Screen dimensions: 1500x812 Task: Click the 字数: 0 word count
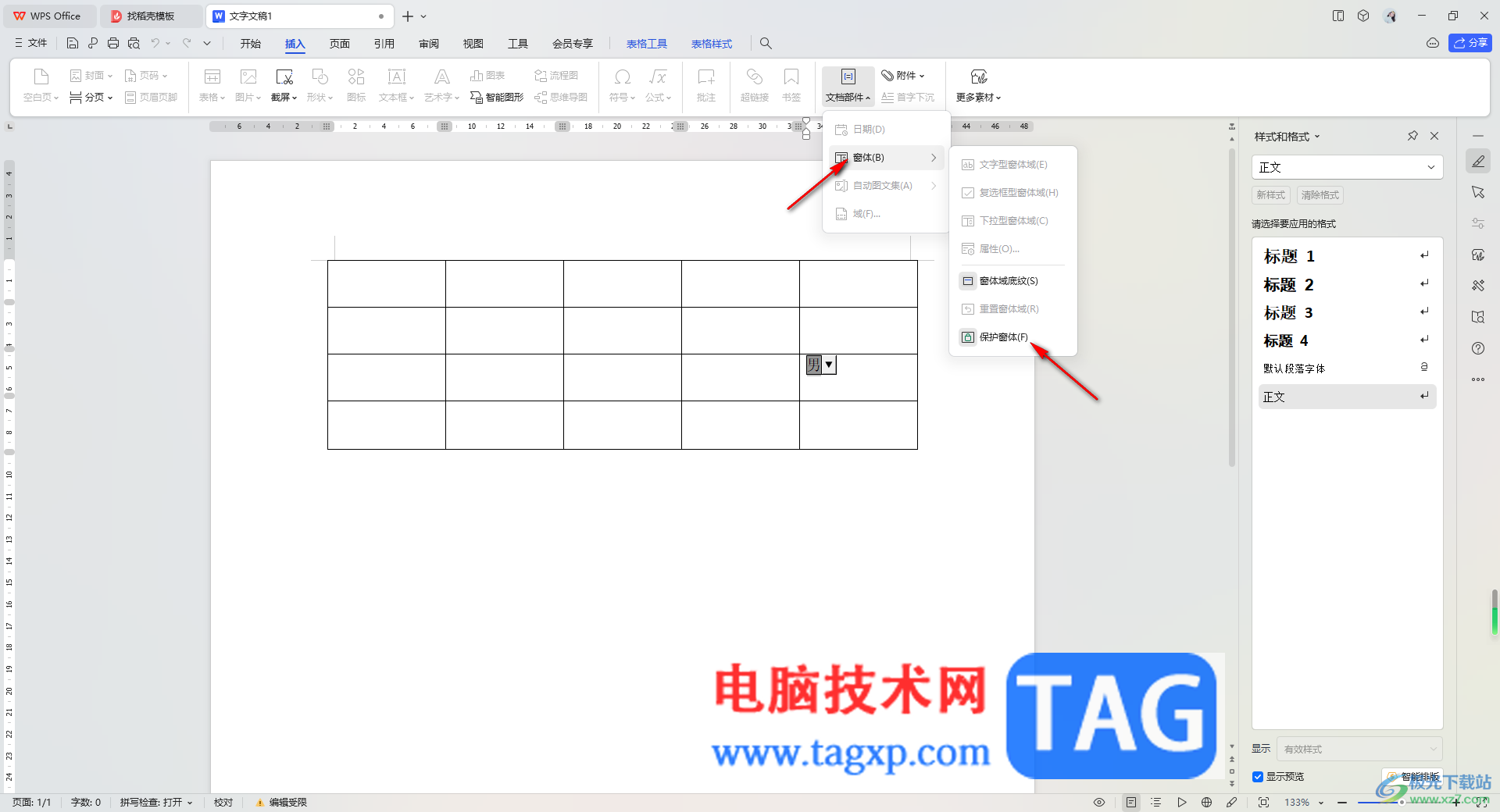86,803
